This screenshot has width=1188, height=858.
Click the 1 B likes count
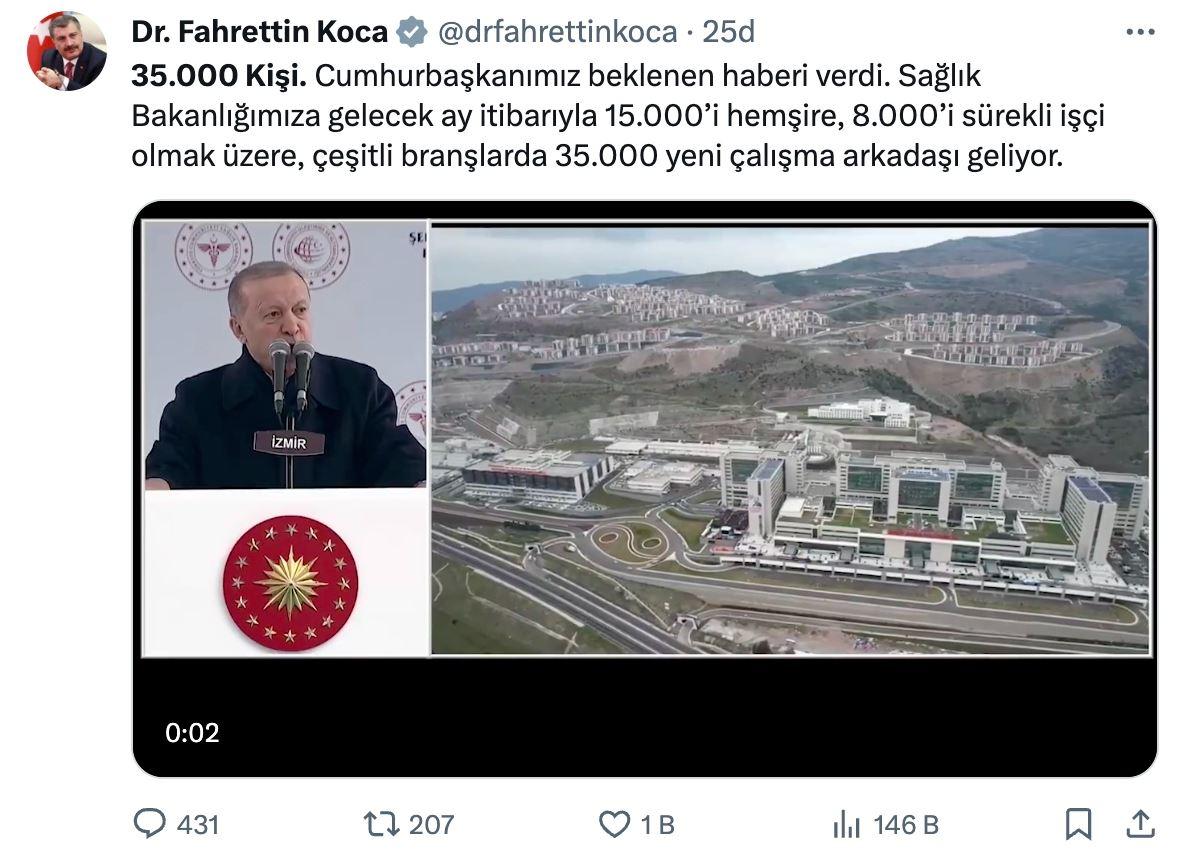(658, 825)
